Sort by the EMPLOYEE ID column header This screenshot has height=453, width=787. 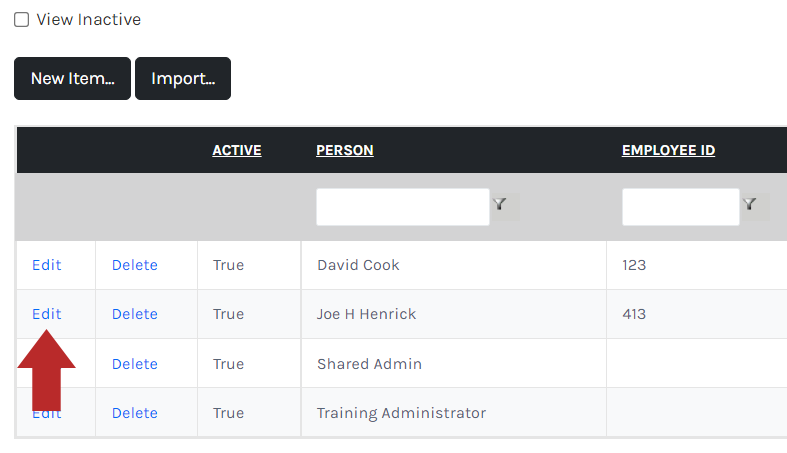[669, 150]
